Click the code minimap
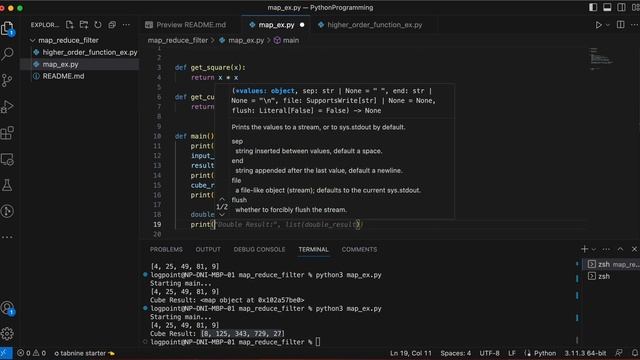Image resolution: width=640 pixels, height=360 pixels. (x=601, y=58)
